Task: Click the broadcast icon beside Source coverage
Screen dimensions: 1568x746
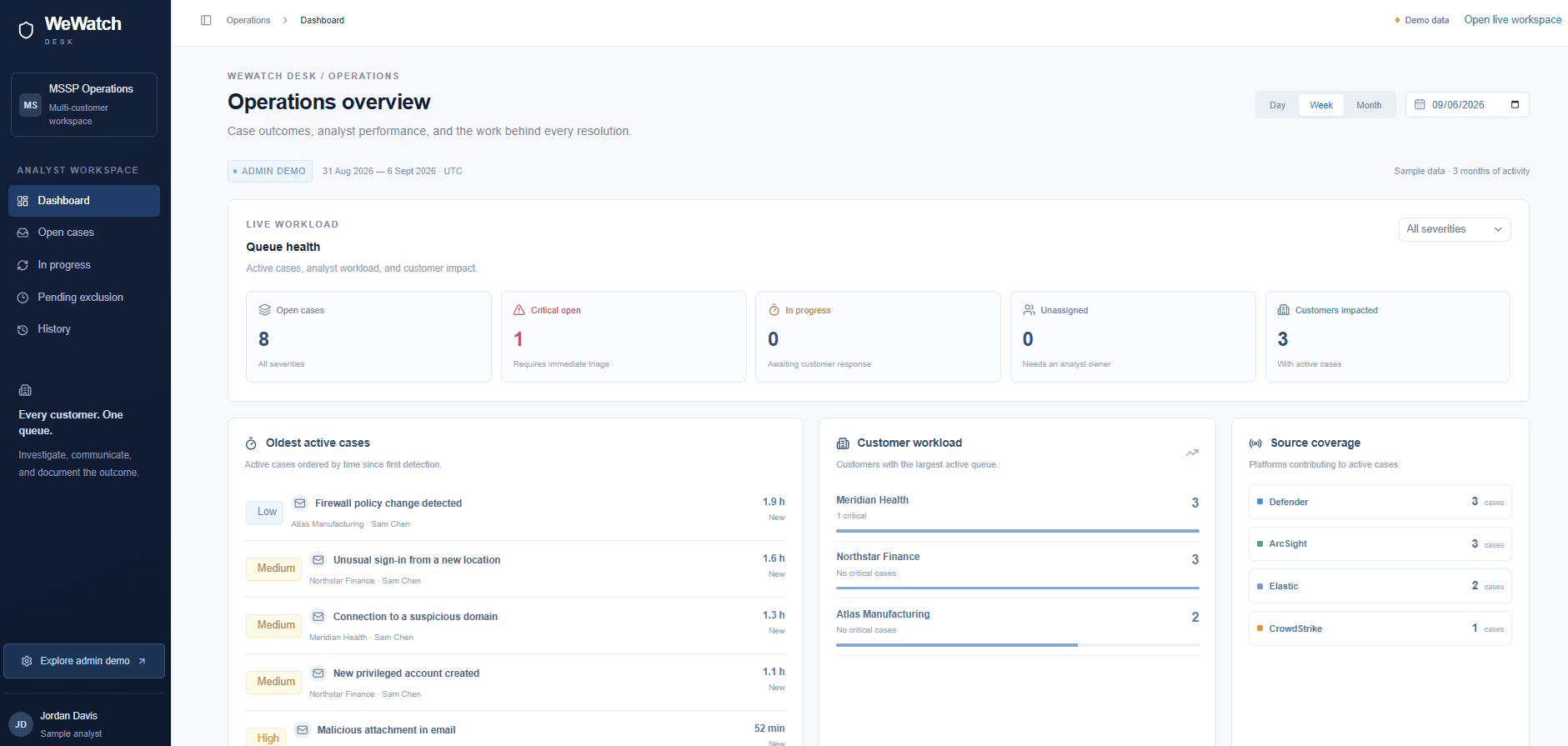Action: (1255, 443)
